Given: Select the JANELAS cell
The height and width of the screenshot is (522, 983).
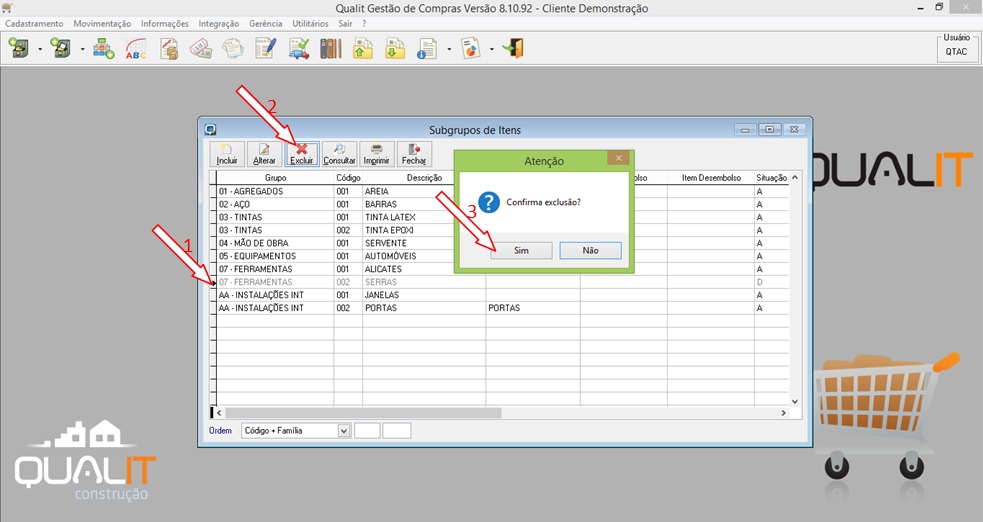Looking at the screenshot, I should [x=424, y=295].
